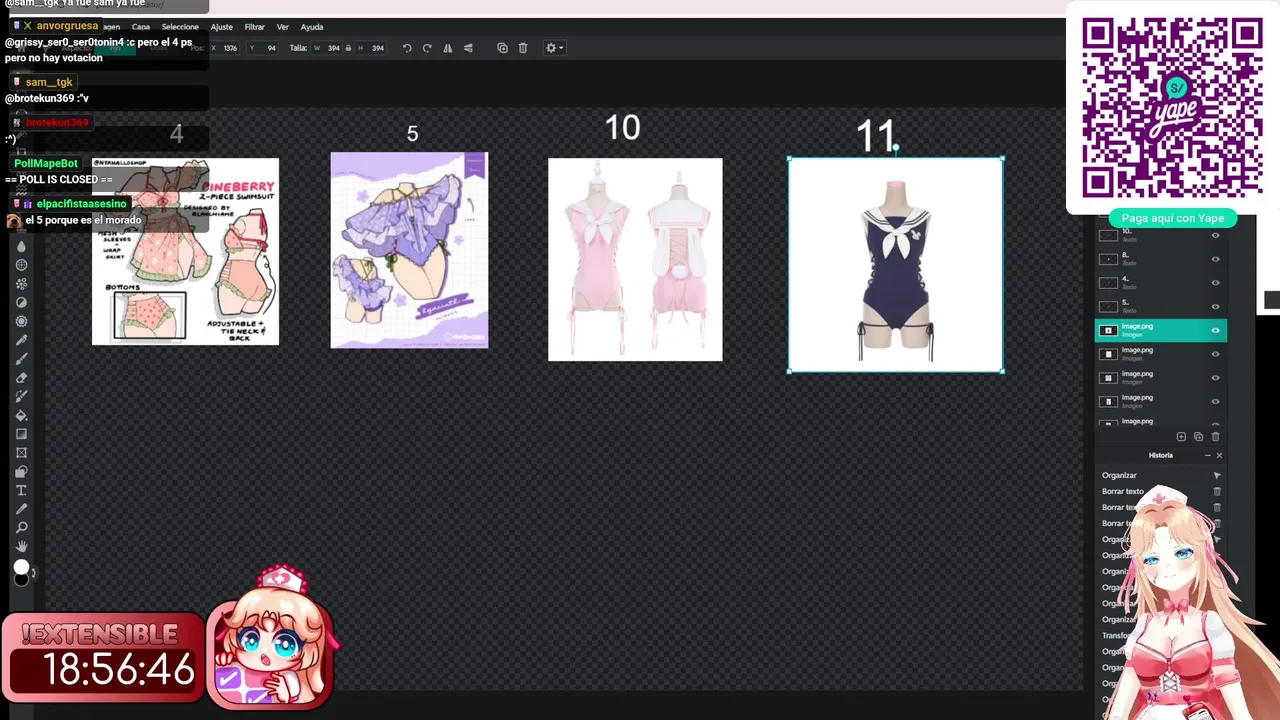This screenshot has height=720, width=1280.
Task: Select the Sponge gear-shaped tool
Action: [21, 321]
